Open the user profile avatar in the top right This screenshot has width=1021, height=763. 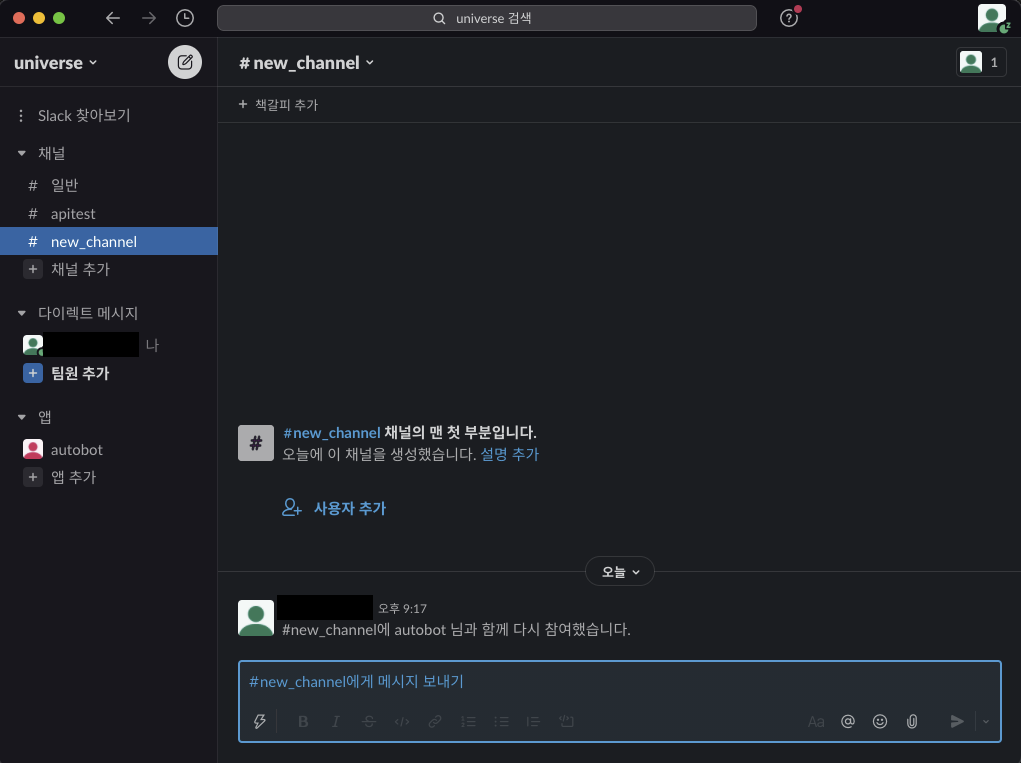pos(992,18)
